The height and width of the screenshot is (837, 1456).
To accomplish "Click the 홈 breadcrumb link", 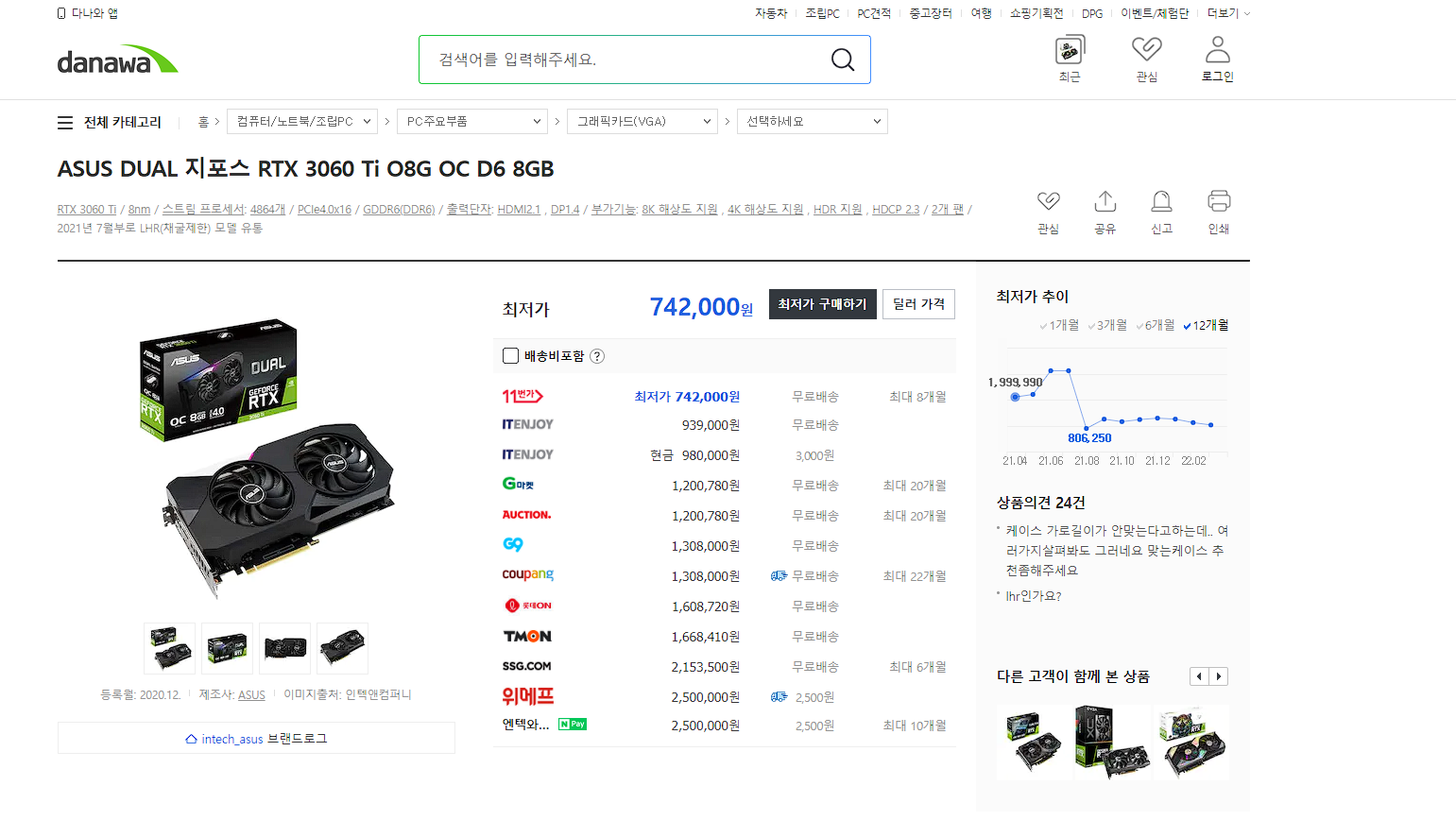I will (203, 122).
